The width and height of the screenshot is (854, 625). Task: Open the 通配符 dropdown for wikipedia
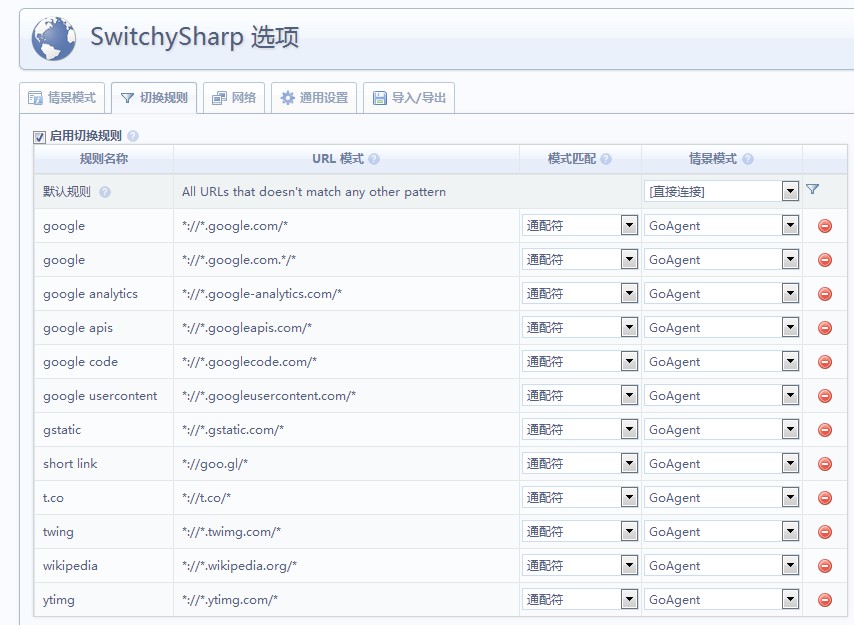580,566
